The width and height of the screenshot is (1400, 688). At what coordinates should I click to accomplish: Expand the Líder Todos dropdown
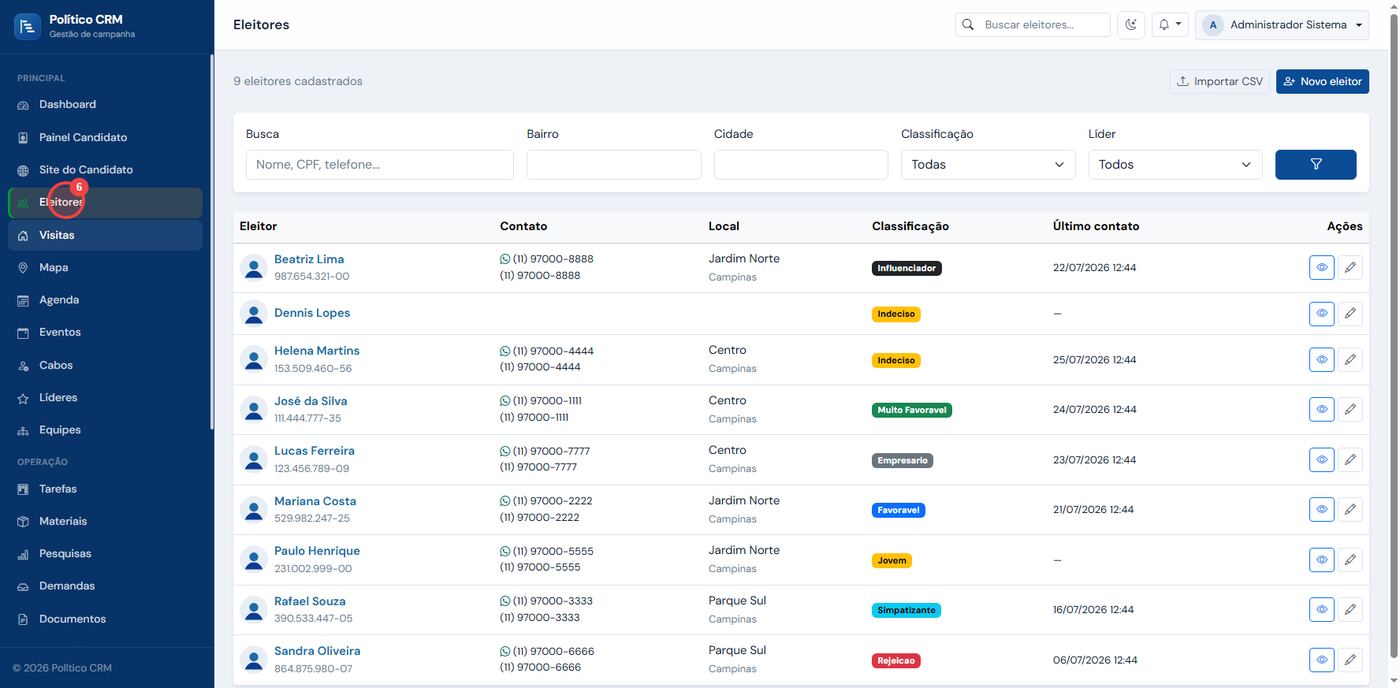[1175, 165]
